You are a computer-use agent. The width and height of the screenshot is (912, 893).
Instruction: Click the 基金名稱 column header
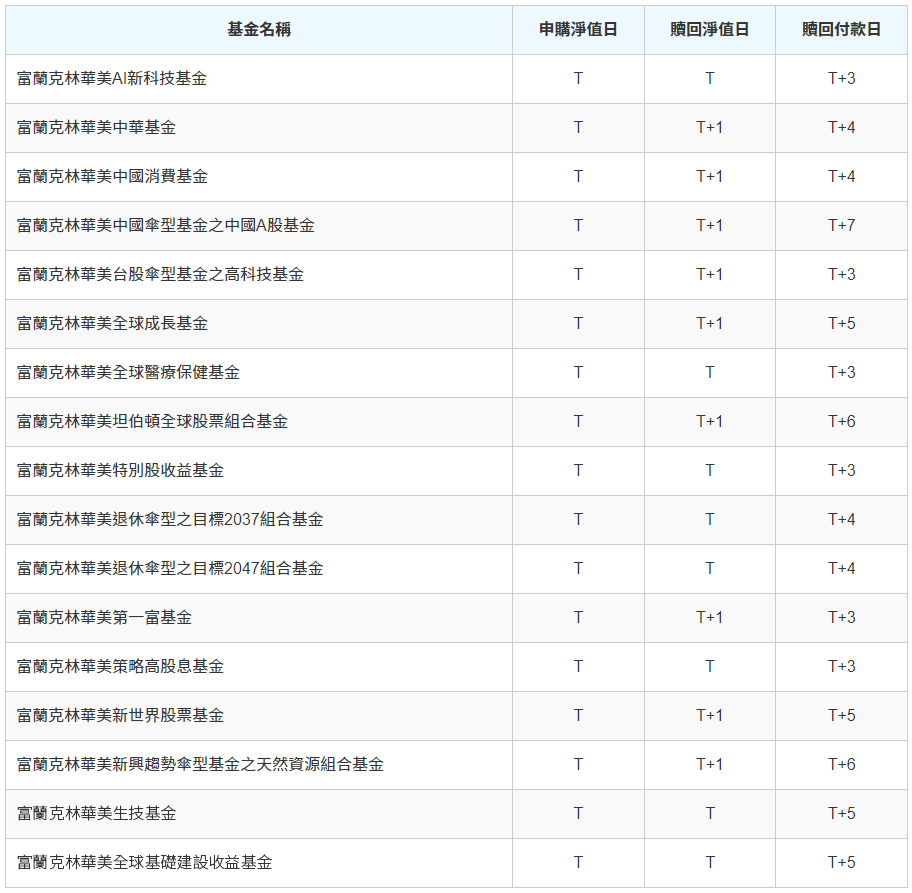(258, 29)
